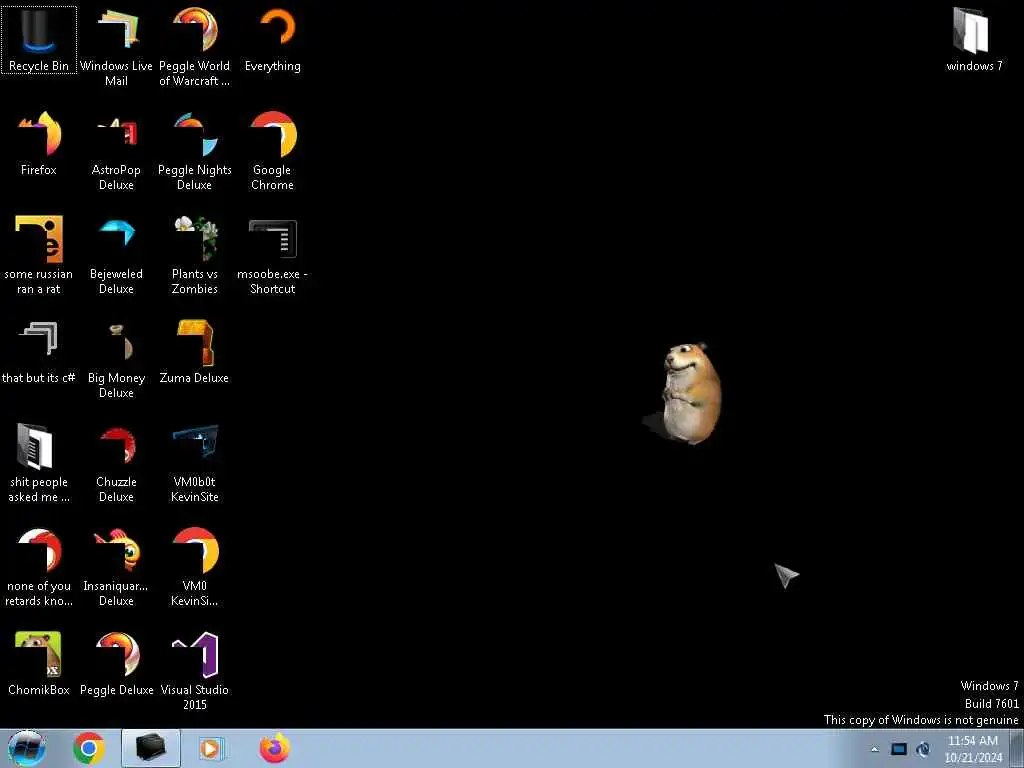Select the Recycle Bin desktop icon
1024x768 pixels.
tap(39, 39)
